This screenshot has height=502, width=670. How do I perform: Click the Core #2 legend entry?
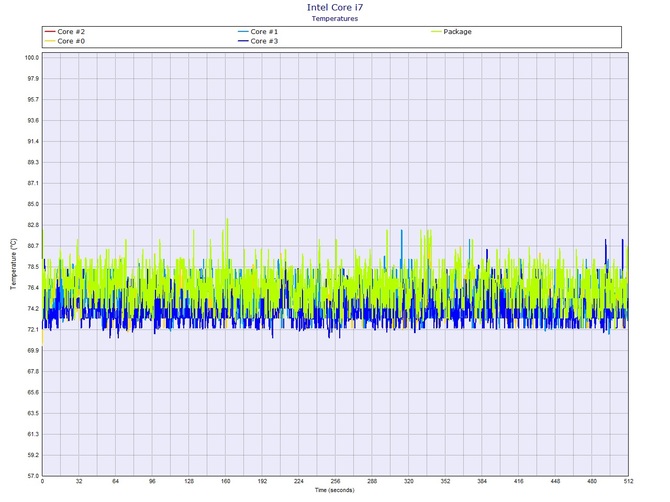65,32
